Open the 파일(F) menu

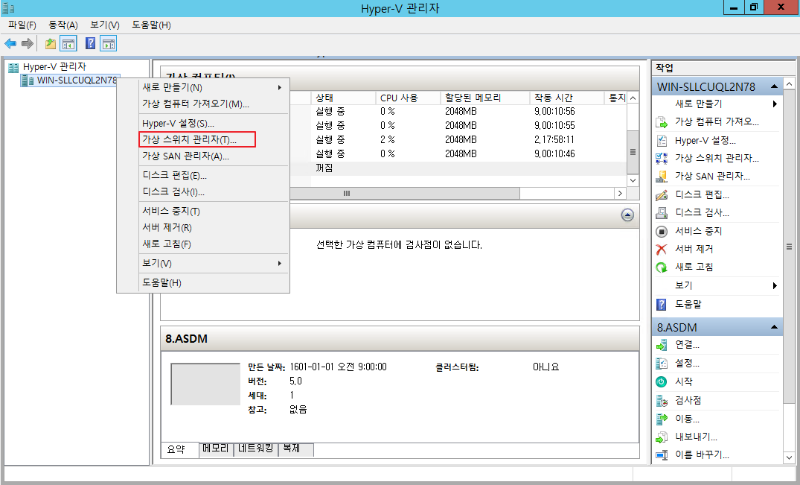[22, 25]
